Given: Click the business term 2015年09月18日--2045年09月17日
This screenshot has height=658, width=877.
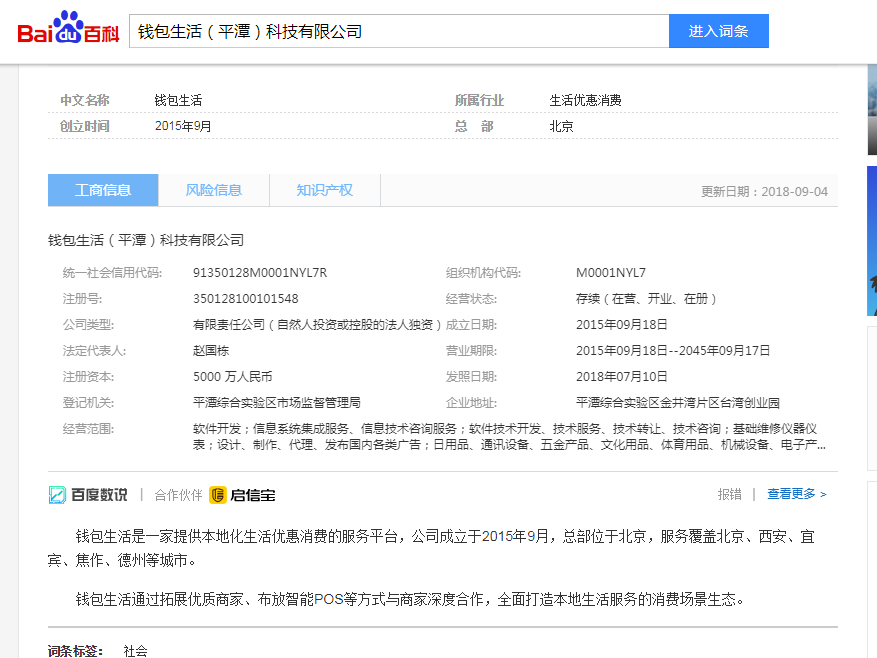Looking at the screenshot, I should coord(673,351).
